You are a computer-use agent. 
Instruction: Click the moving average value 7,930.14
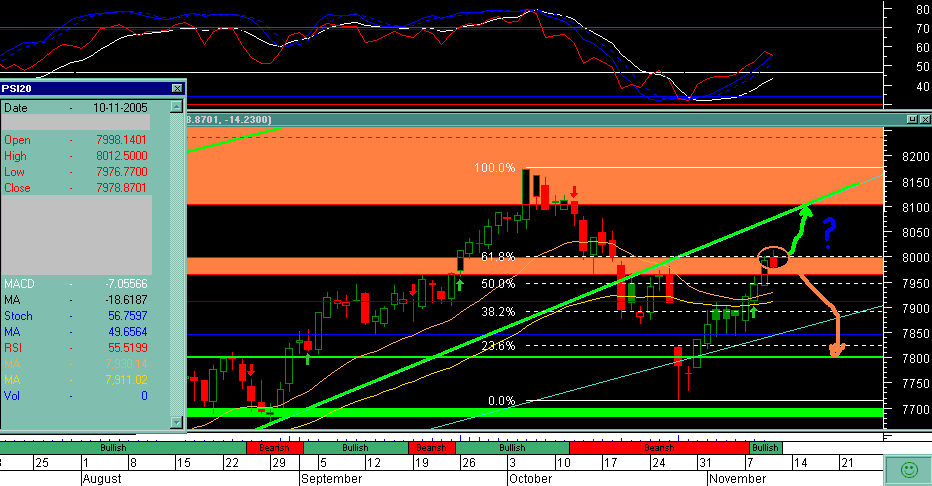(127, 364)
